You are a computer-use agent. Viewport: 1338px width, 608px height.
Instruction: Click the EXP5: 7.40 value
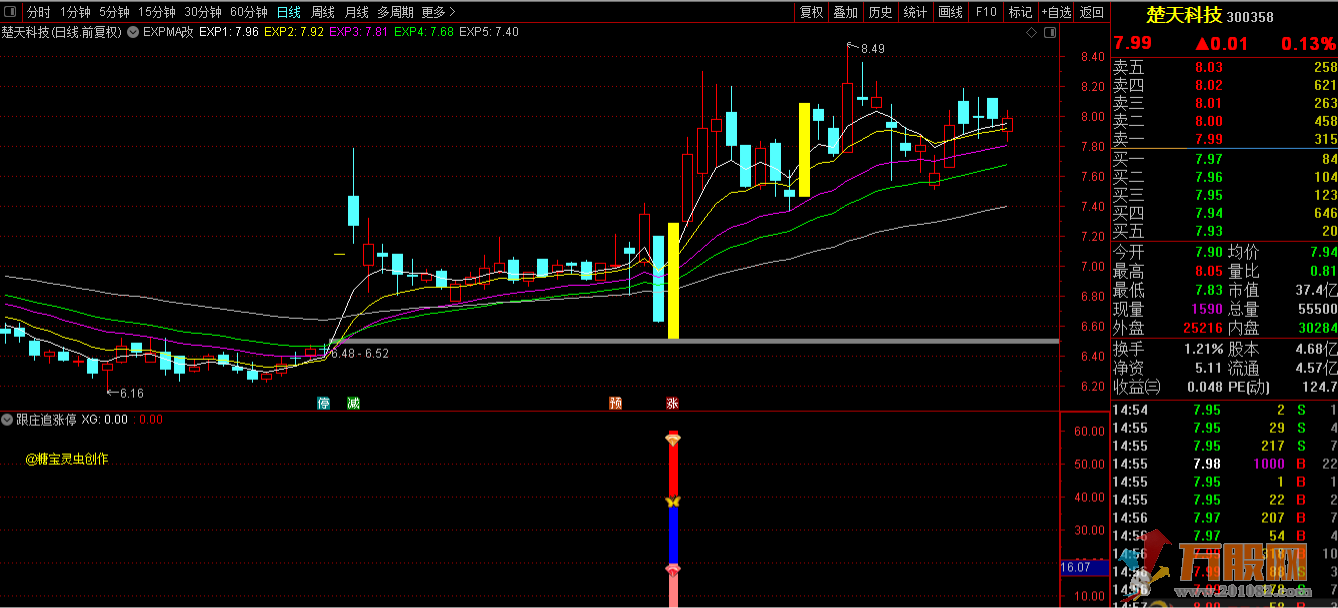(x=489, y=32)
